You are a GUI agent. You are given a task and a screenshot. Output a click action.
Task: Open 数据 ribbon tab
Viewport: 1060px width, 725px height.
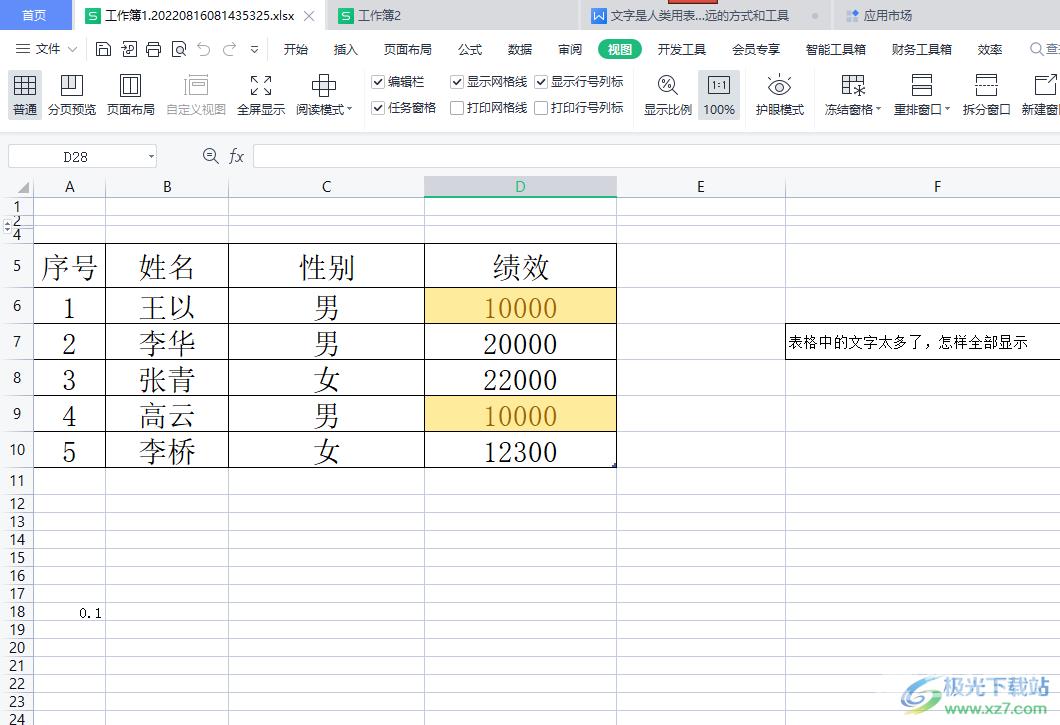520,49
